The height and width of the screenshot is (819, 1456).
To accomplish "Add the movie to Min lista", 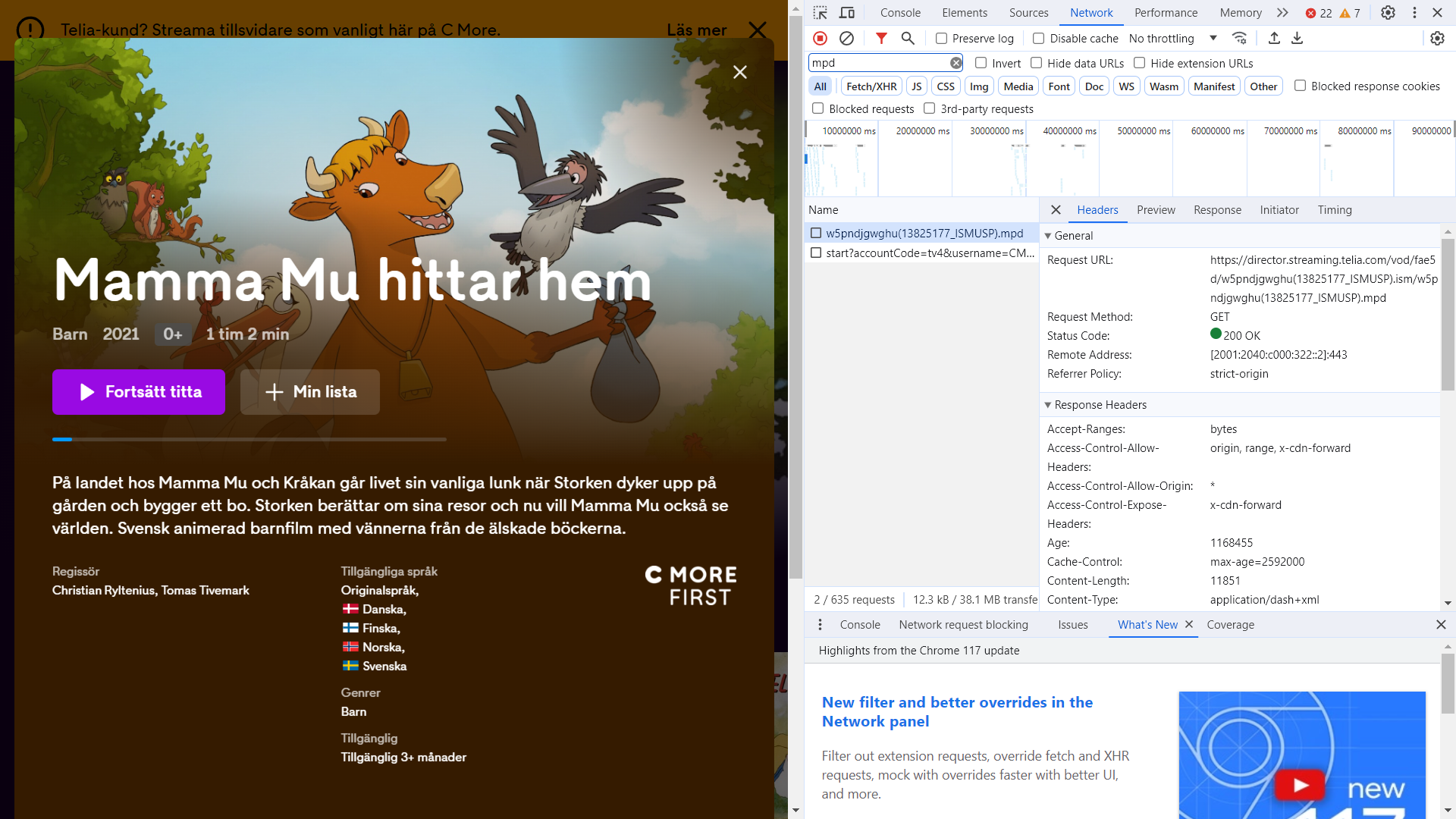I will pos(310,392).
